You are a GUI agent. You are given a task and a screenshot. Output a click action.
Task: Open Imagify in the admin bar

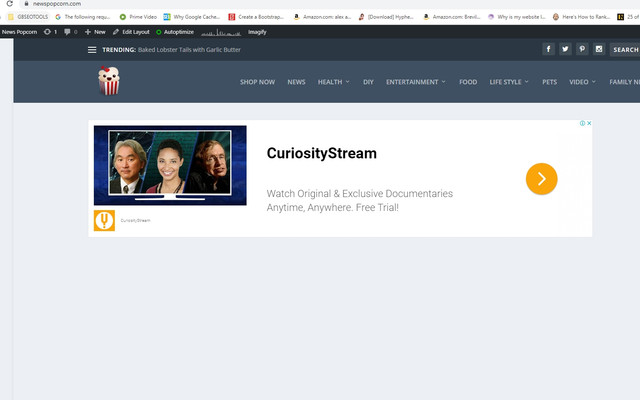257,32
